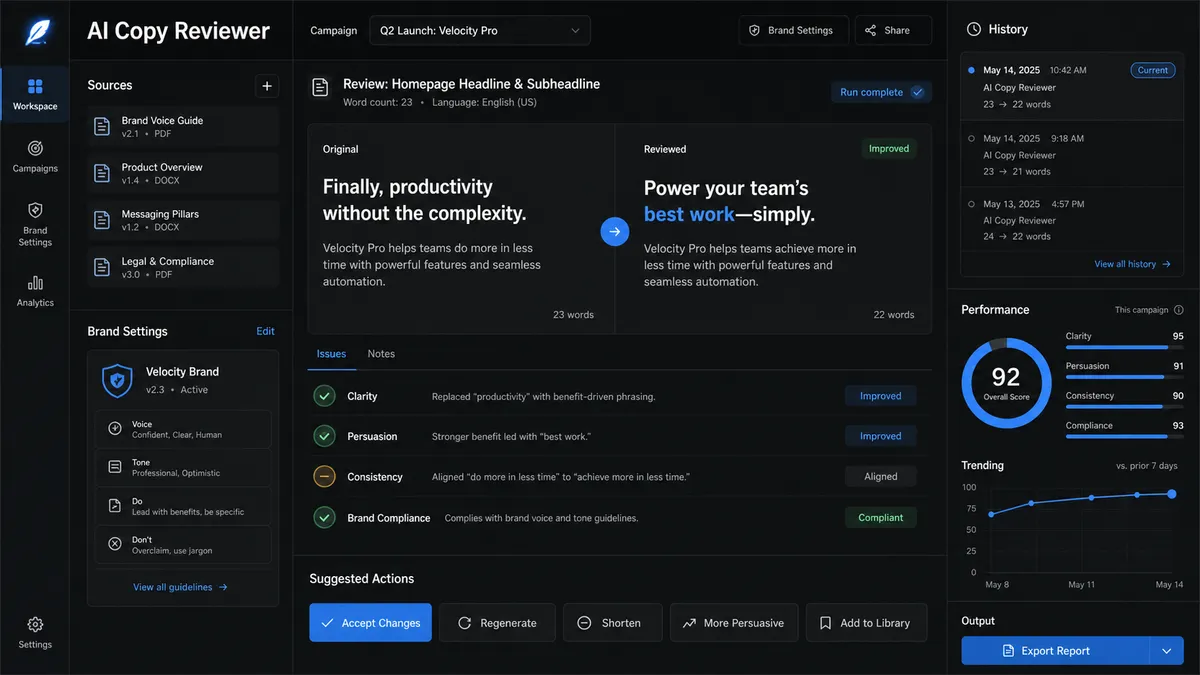Click the Overall Score 92 donut chart

coord(1006,383)
